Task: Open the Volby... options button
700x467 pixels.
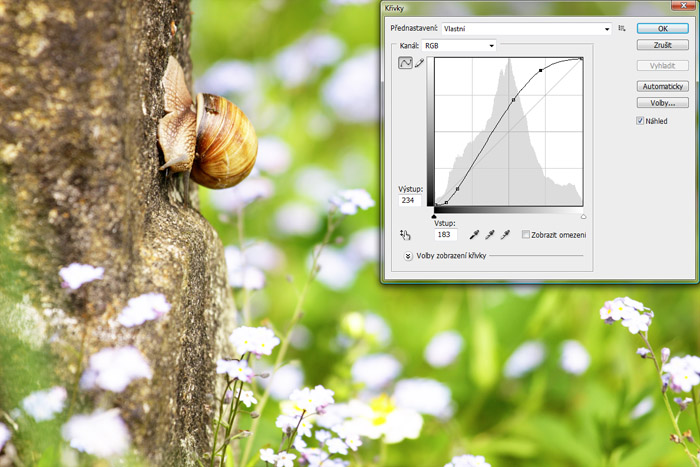Action: pos(662,102)
